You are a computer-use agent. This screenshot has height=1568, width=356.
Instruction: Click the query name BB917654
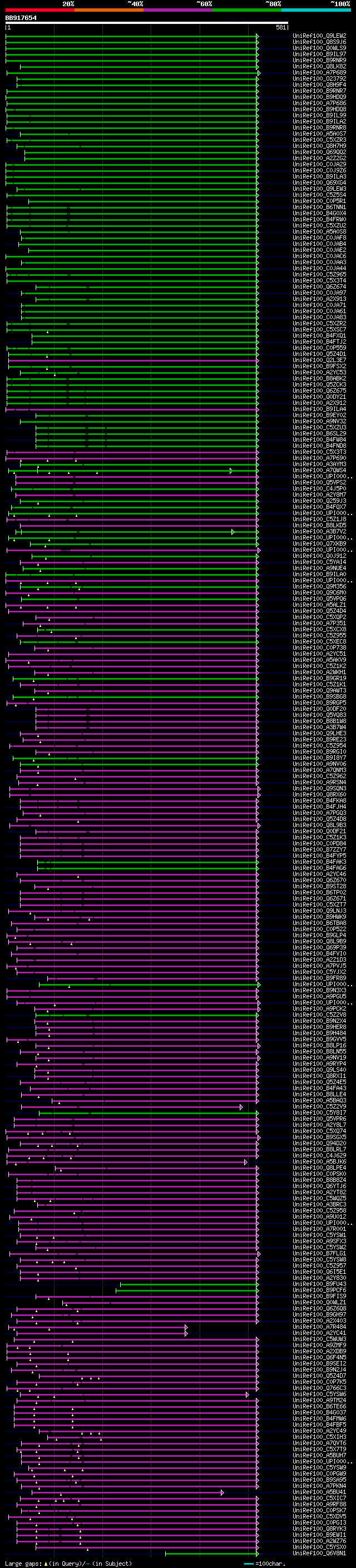tap(21, 18)
